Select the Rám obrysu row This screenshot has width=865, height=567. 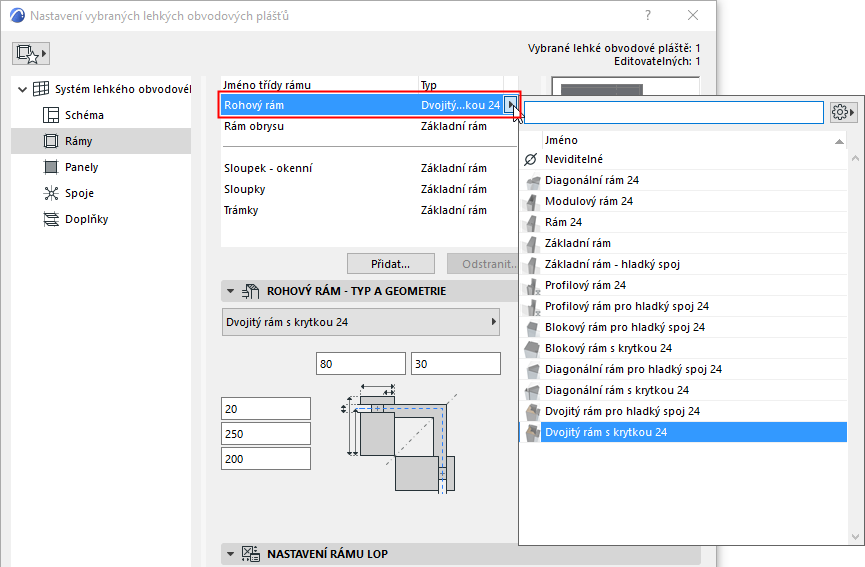(x=369, y=126)
